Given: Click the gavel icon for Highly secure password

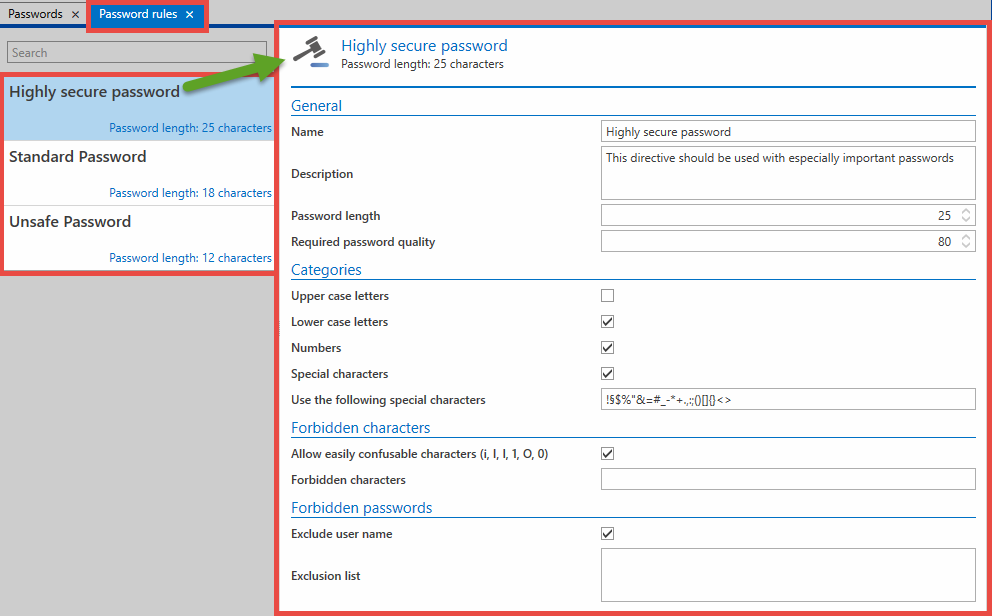Looking at the screenshot, I should (x=311, y=50).
